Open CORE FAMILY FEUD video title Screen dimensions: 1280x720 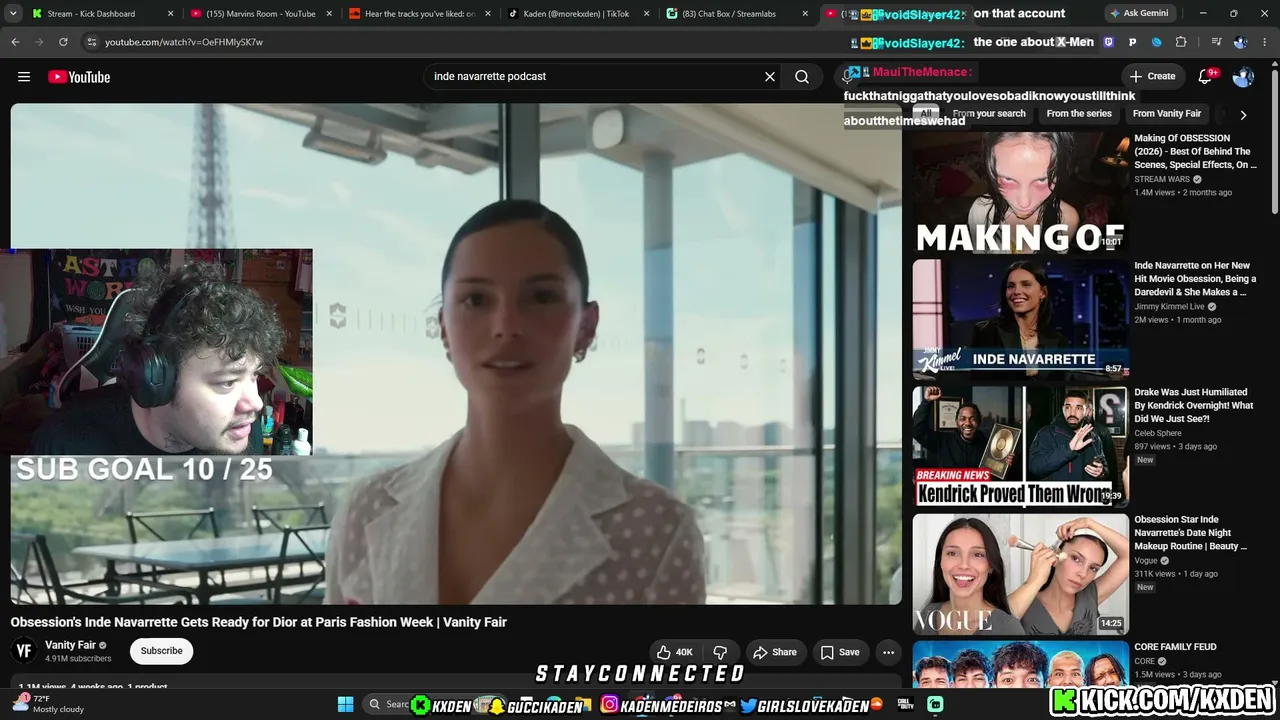(x=1175, y=647)
